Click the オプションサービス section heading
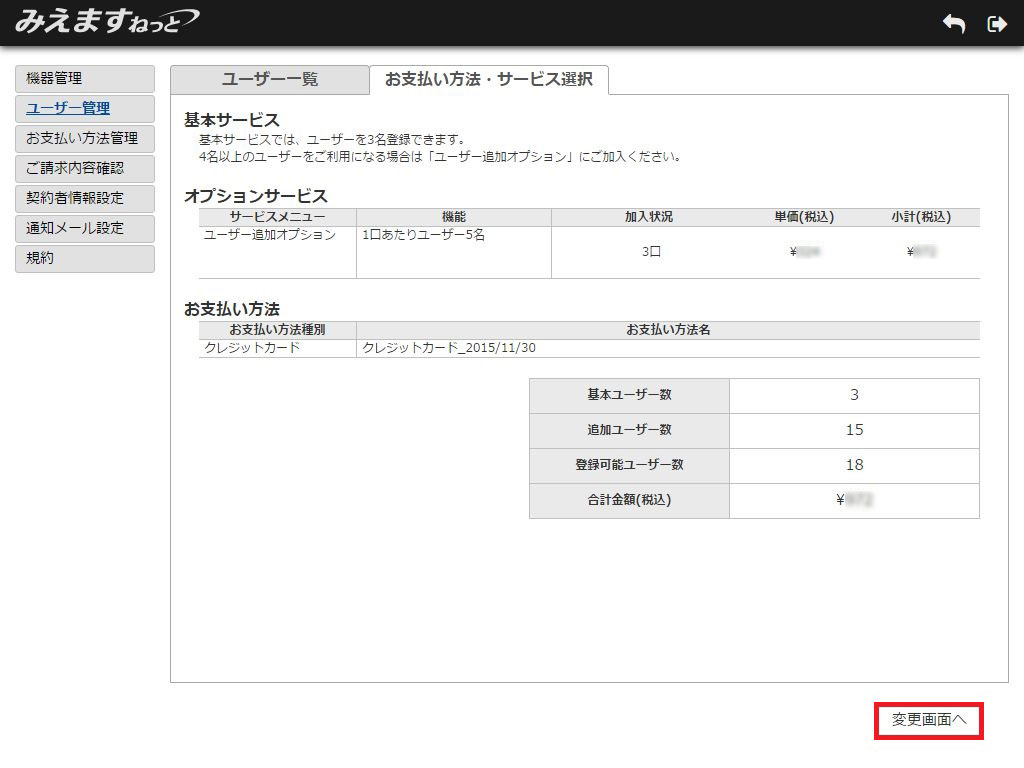1024x768 pixels. click(256, 196)
